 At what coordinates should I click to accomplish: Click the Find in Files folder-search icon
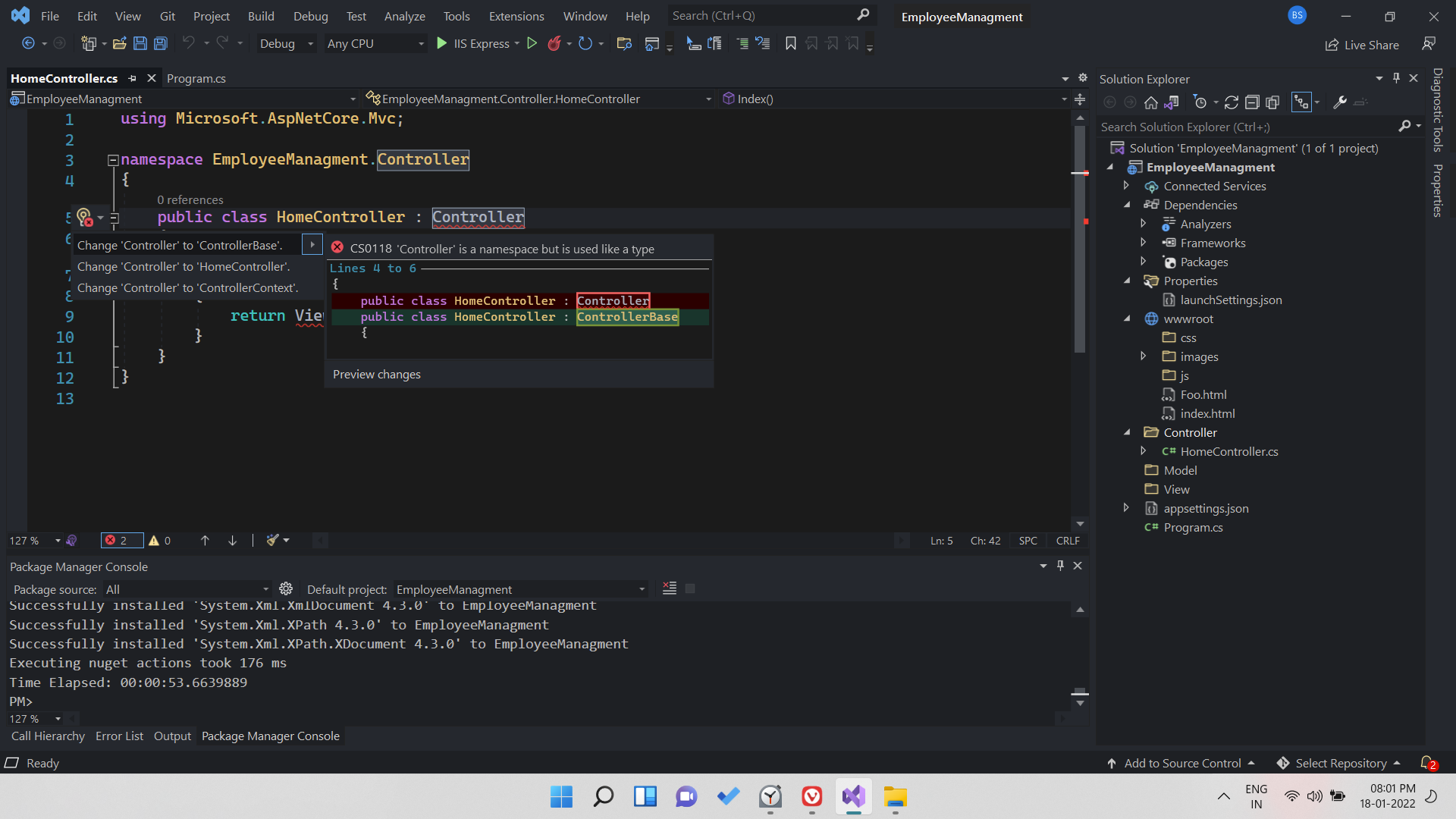pos(624,44)
